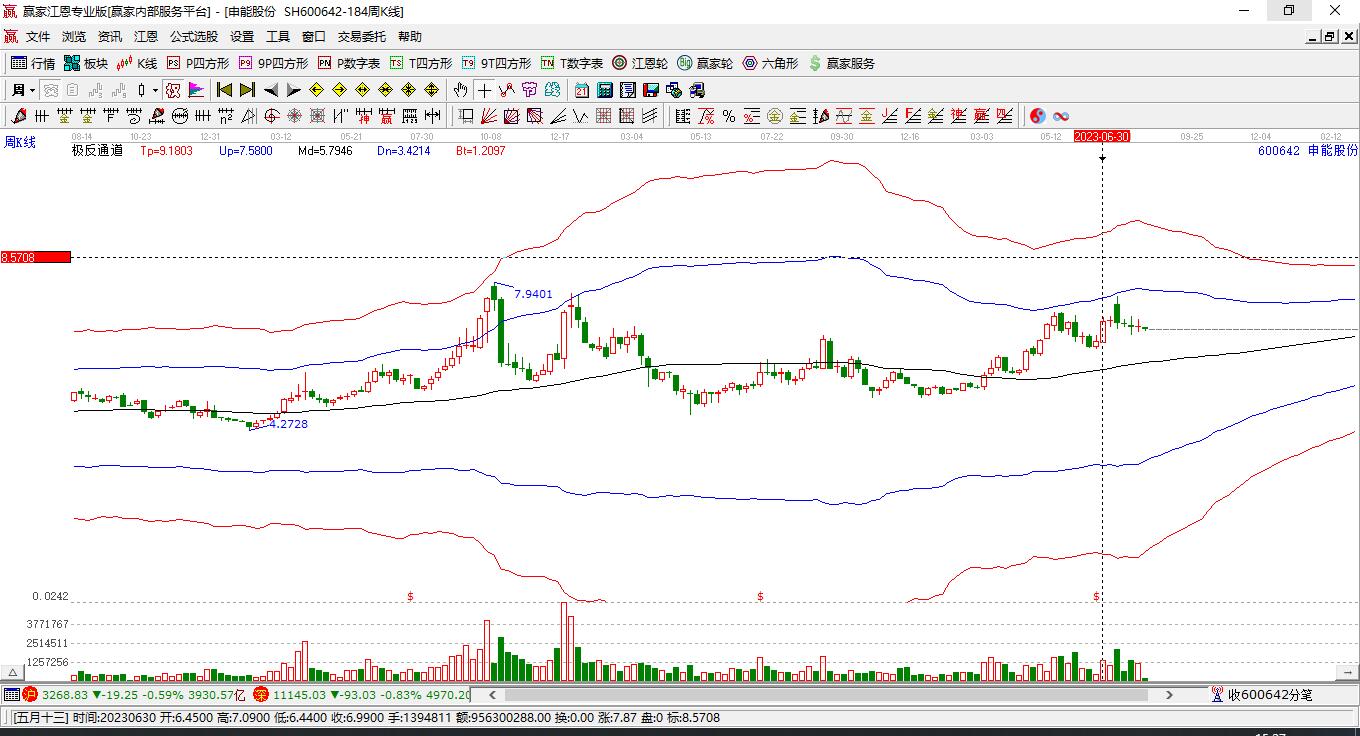The width and height of the screenshot is (1360, 736).
Task: Click the percent (%) retracement tool
Action: (729, 116)
